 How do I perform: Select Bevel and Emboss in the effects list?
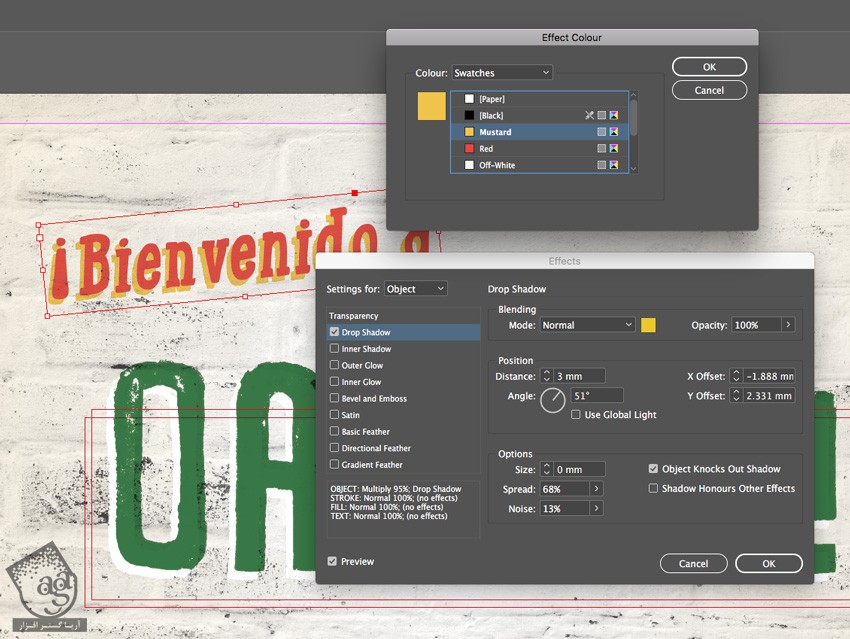374,399
